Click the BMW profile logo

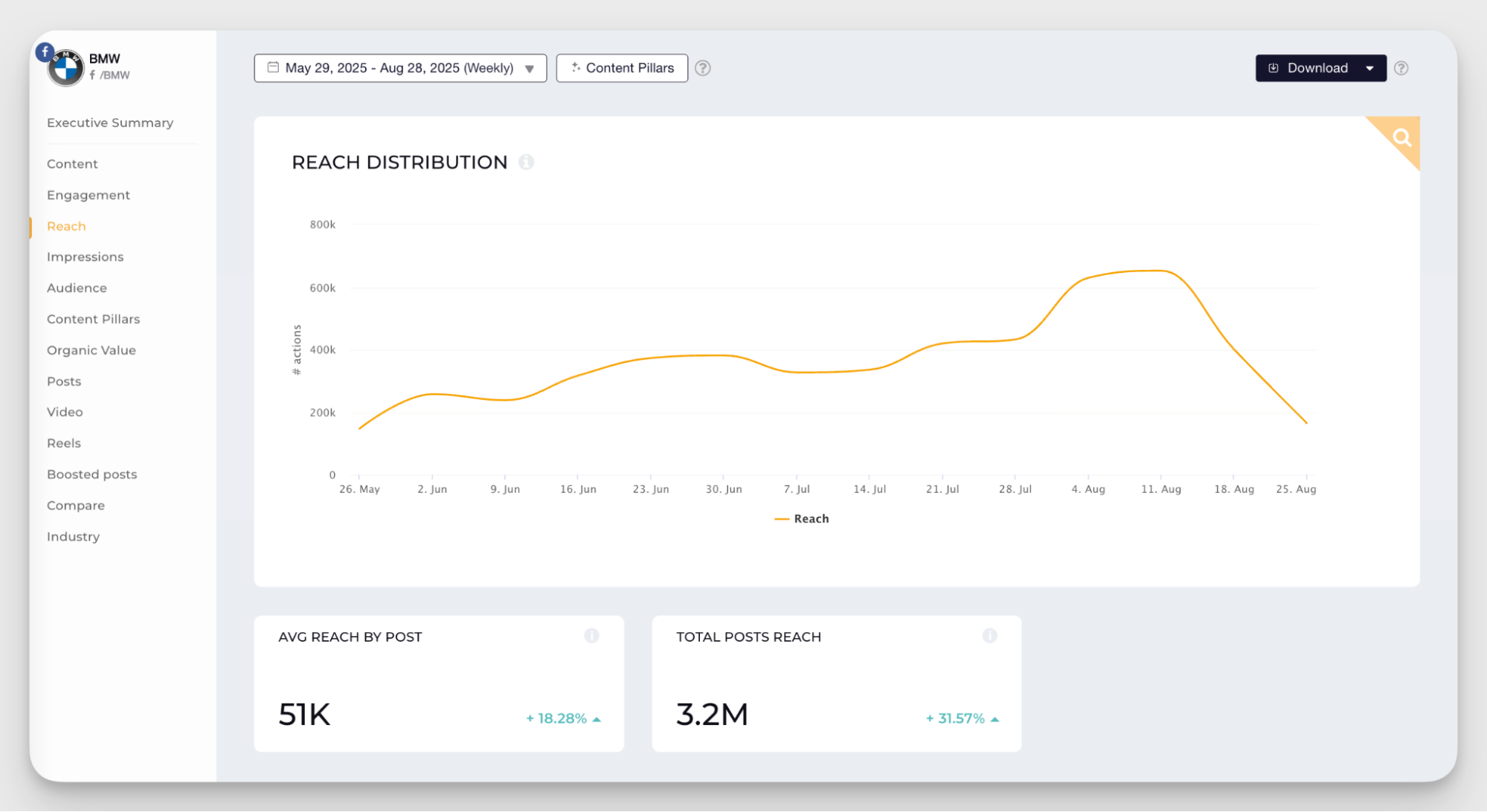pos(66,69)
